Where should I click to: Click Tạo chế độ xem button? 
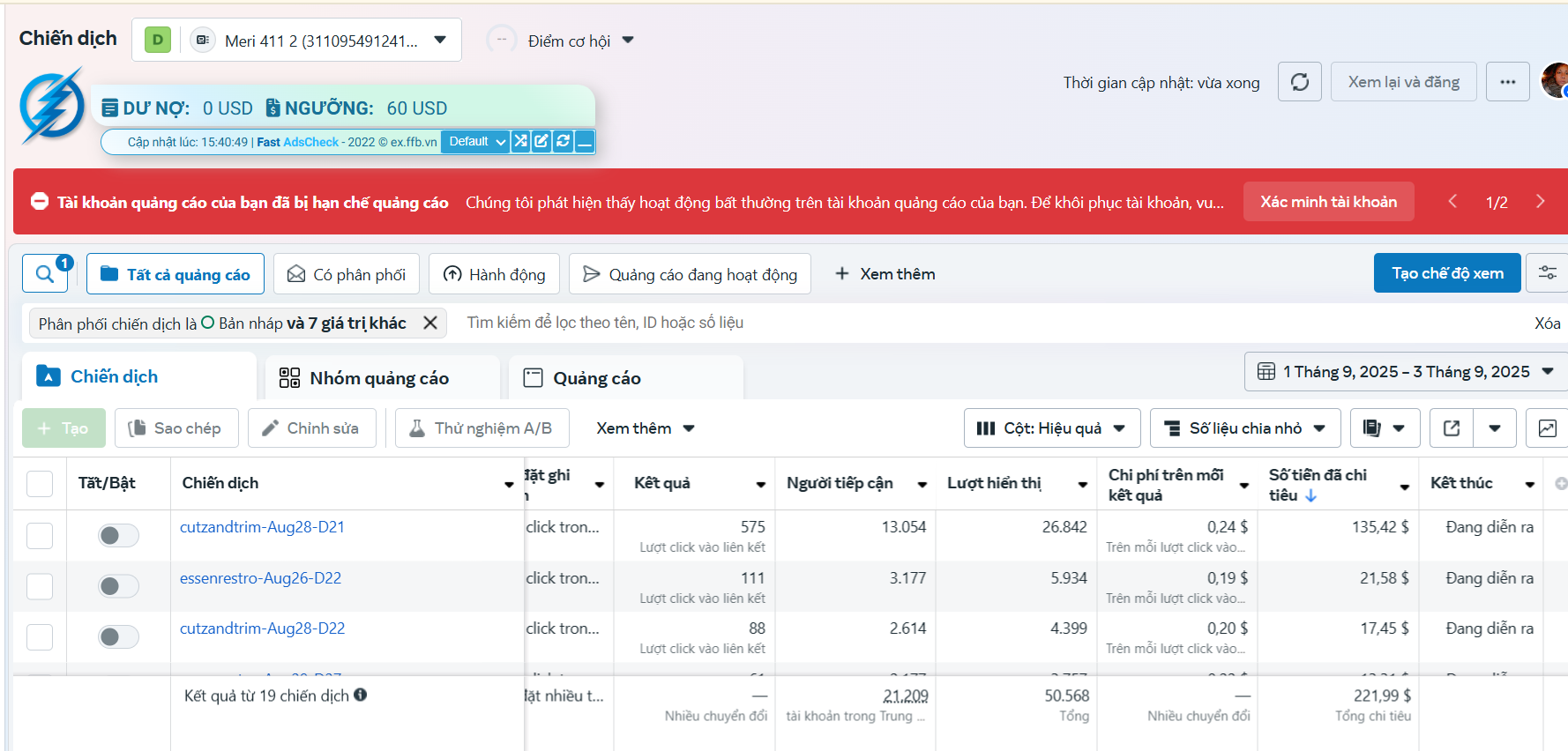coord(1447,273)
